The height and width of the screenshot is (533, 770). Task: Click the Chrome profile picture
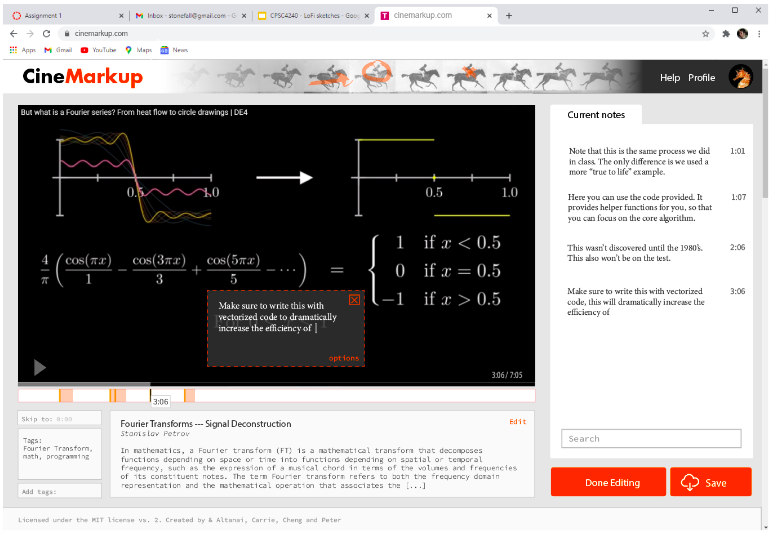tap(742, 33)
